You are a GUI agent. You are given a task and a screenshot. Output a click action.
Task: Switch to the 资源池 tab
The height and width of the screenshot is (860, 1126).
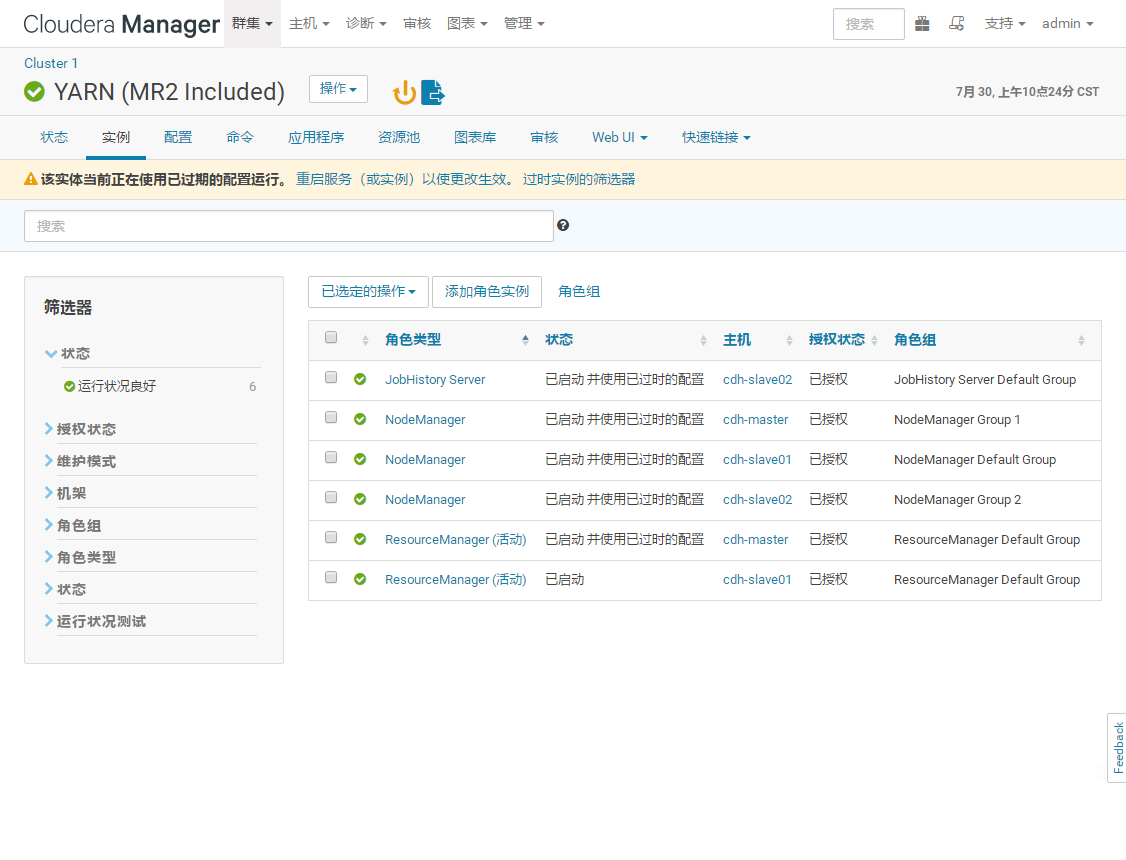[x=399, y=137]
